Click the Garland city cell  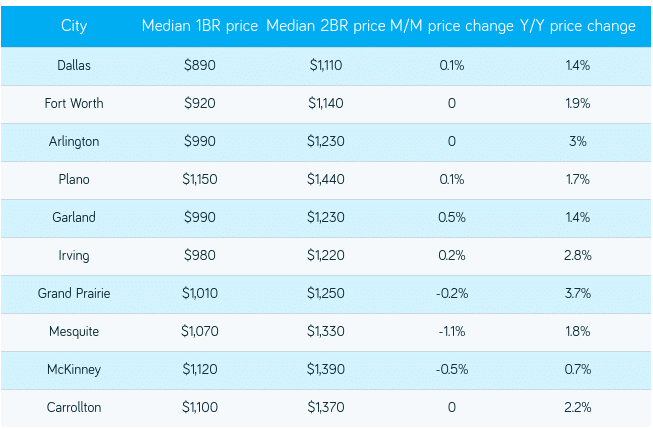click(x=74, y=217)
